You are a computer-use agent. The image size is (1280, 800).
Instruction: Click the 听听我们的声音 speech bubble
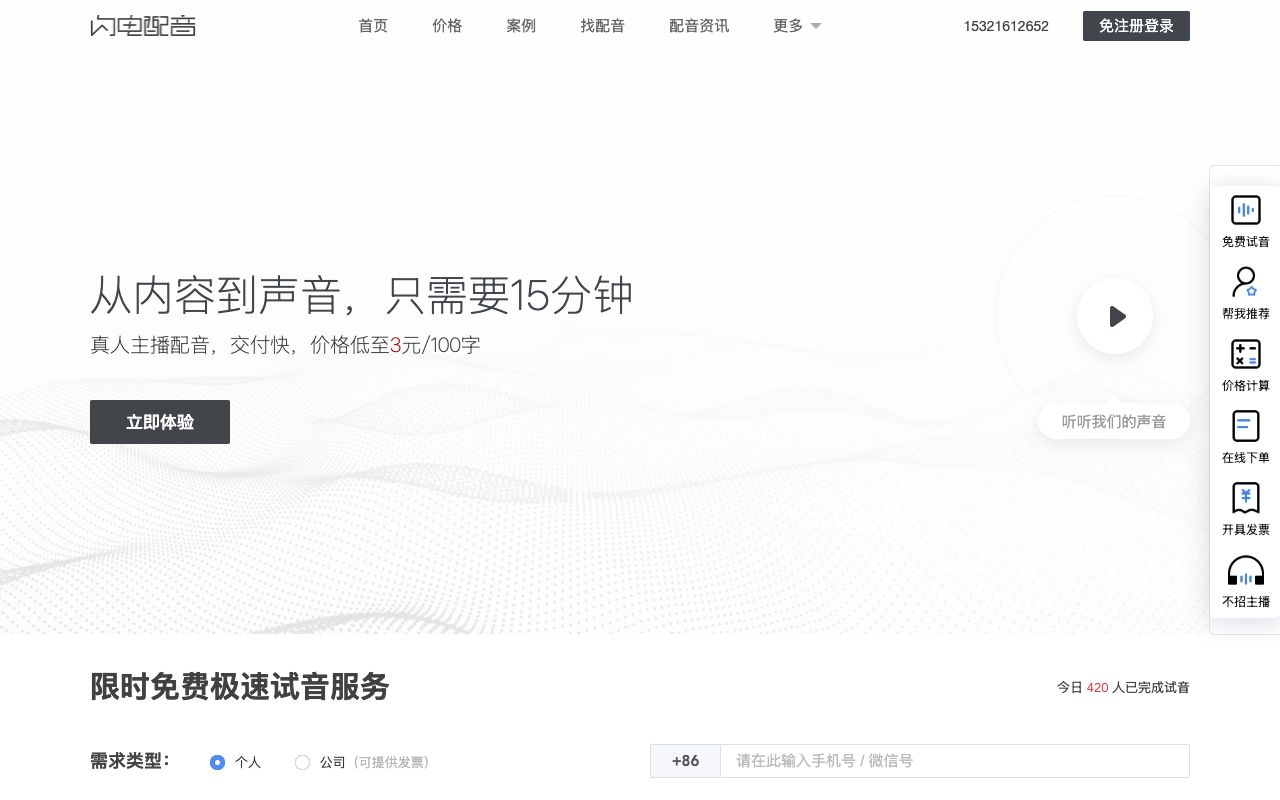point(1114,421)
